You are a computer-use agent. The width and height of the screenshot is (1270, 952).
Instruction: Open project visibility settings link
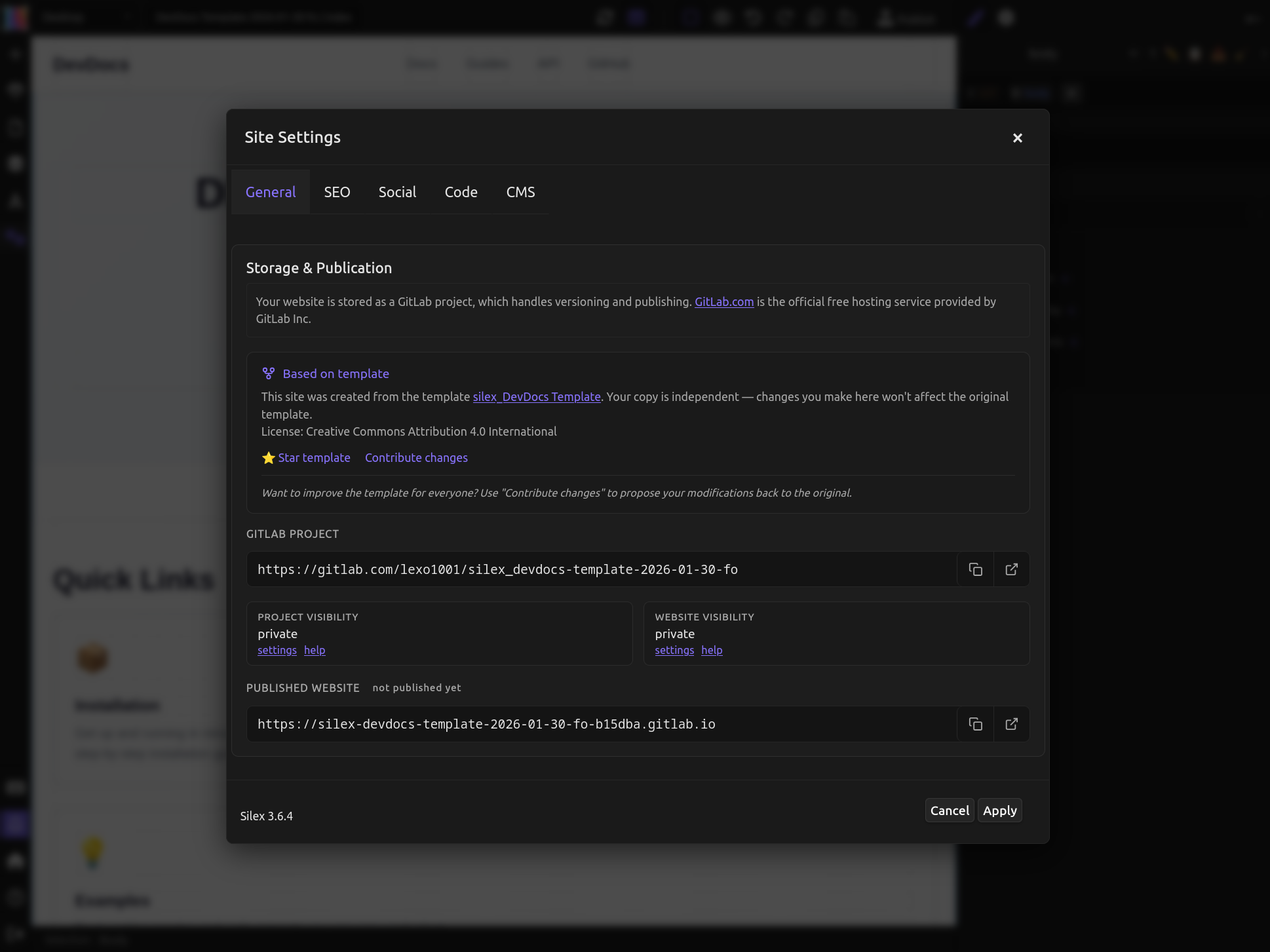(277, 650)
